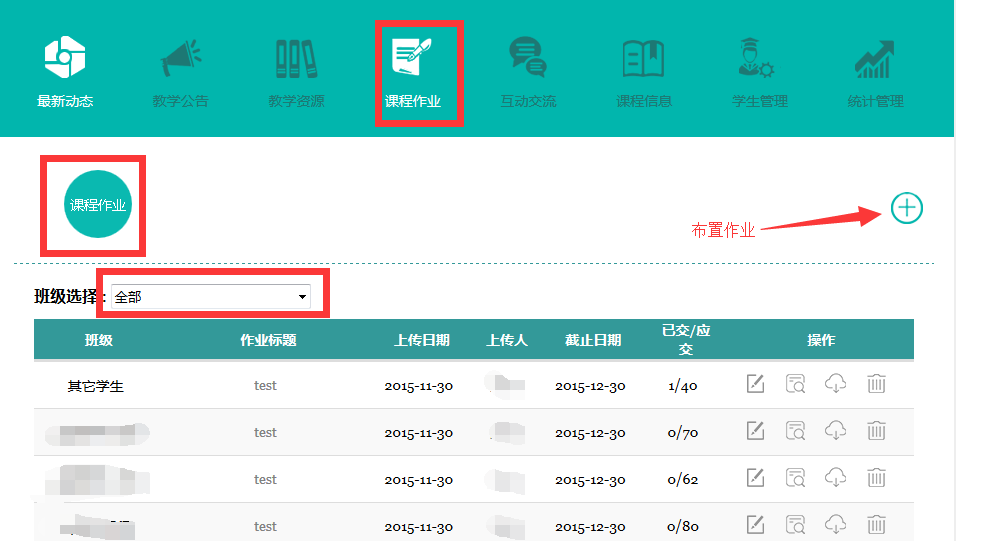The width and height of the screenshot is (982, 541).
Task: Click the 课程信息 book icon
Action: (644, 59)
